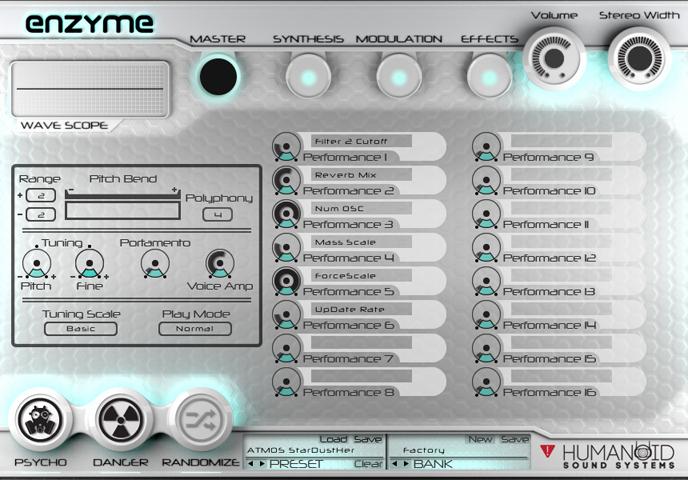Viewport: 688px width, 480px height.
Task: Activate the PSYCHO gas mask button
Action: click(x=40, y=420)
